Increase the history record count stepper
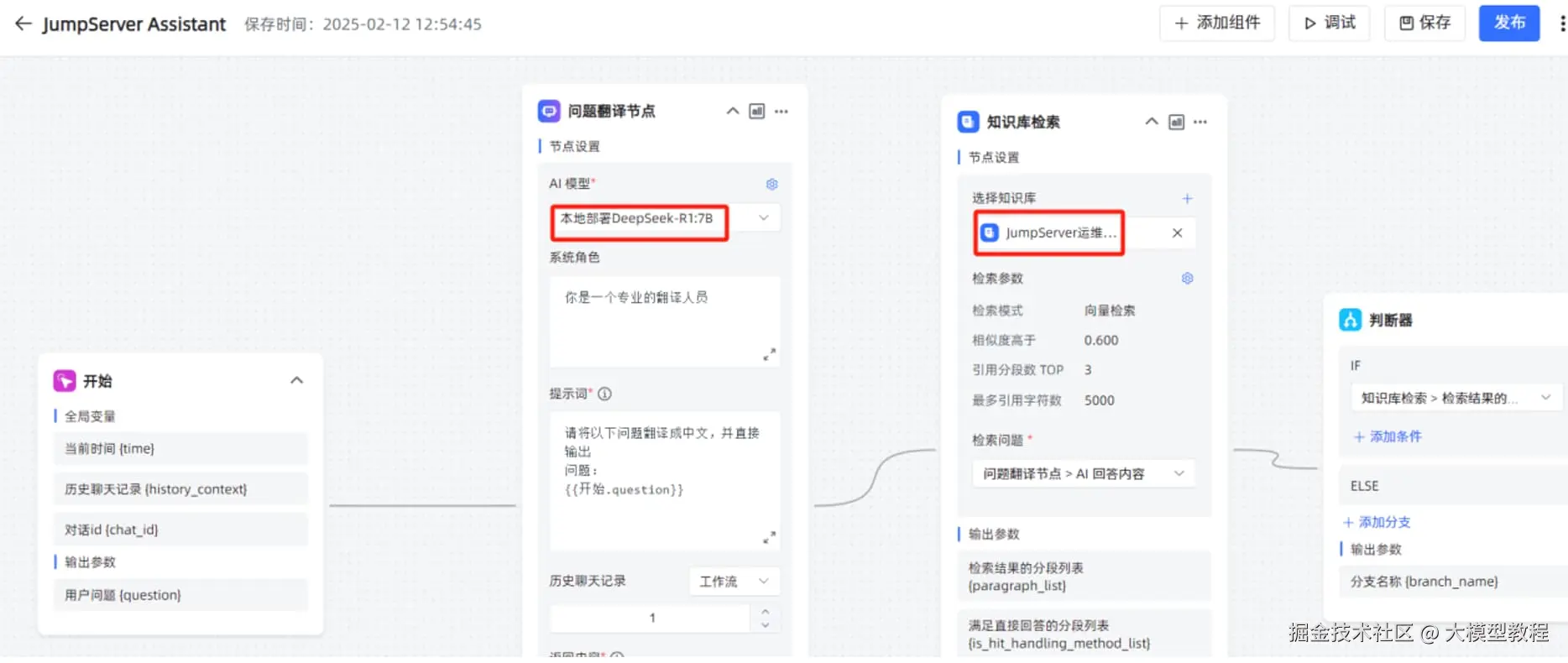 765,611
